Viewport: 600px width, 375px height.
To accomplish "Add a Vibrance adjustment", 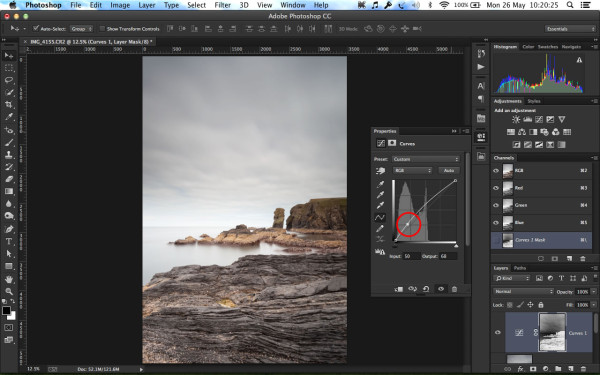I will (x=561, y=119).
